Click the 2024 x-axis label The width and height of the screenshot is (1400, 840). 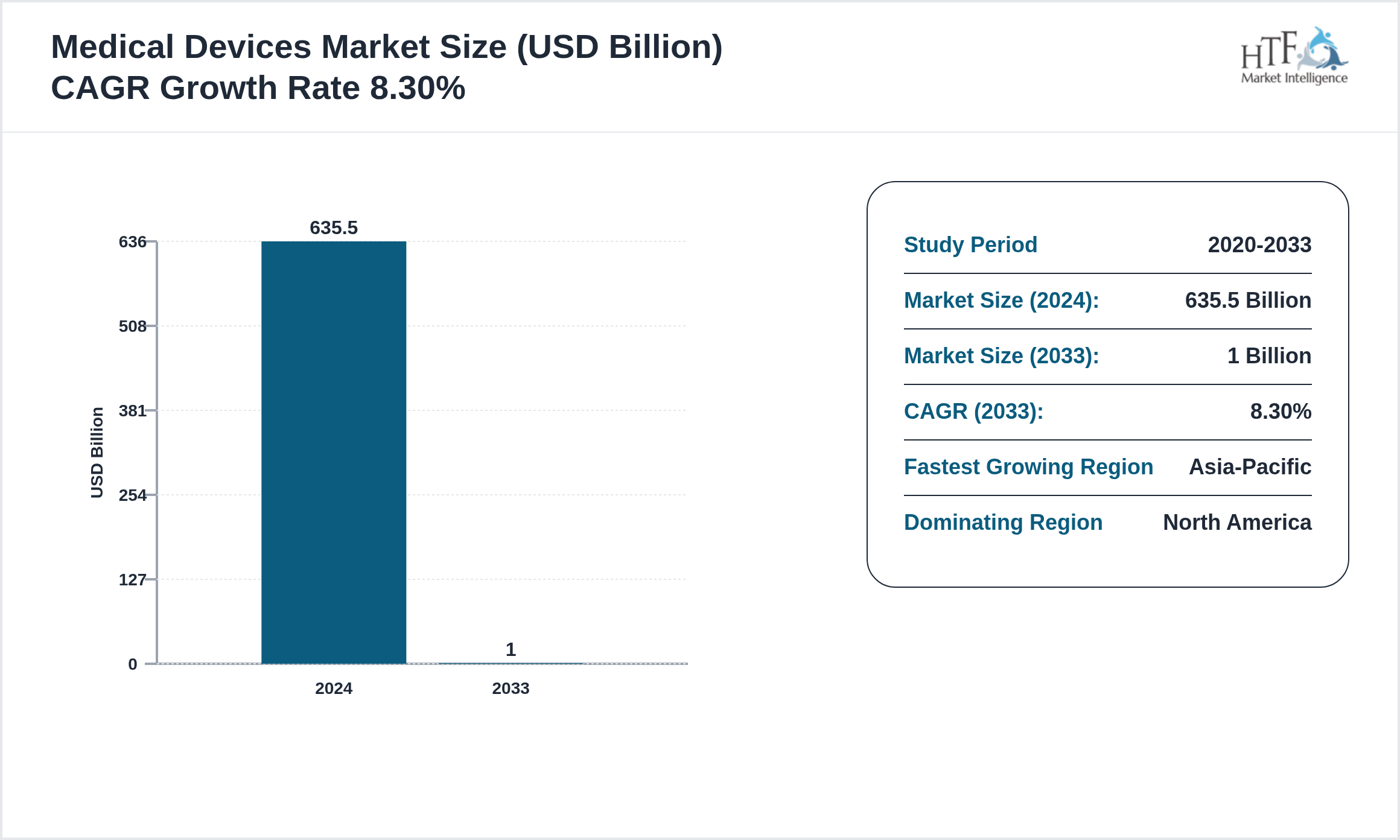335,688
